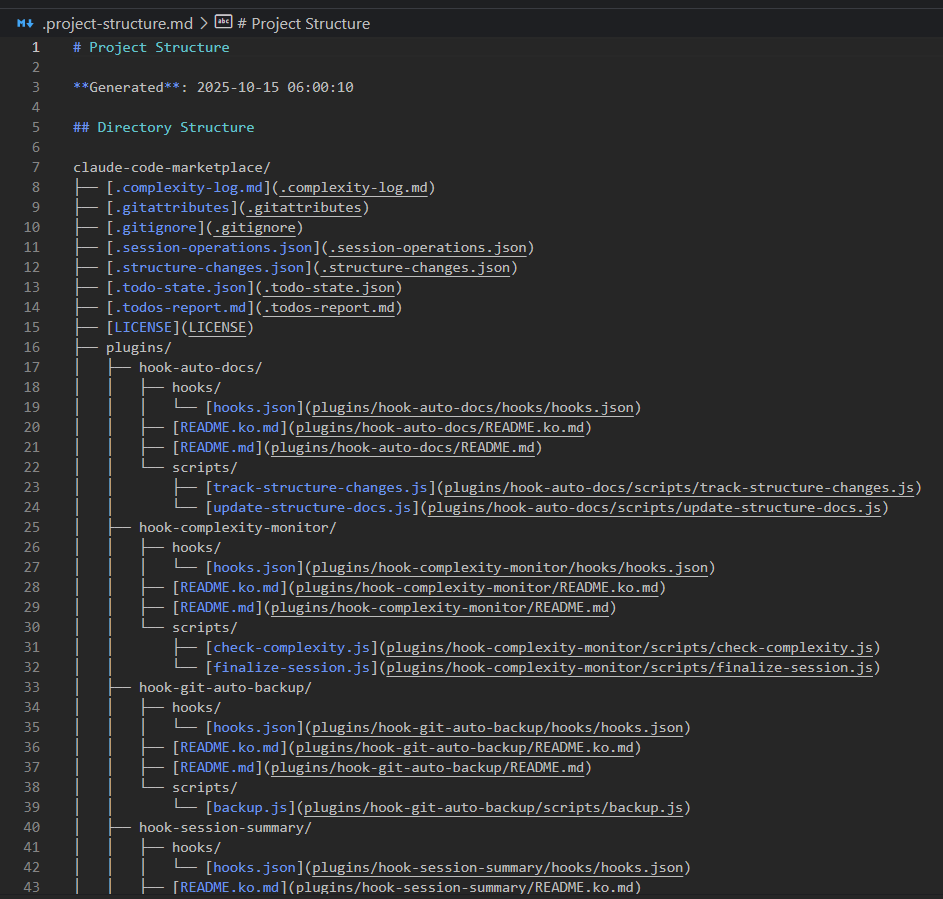The height and width of the screenshot is (899, 943).
Task: Click 'hook-git-auto-backup/' folder text
Action: tap(226, 687)
